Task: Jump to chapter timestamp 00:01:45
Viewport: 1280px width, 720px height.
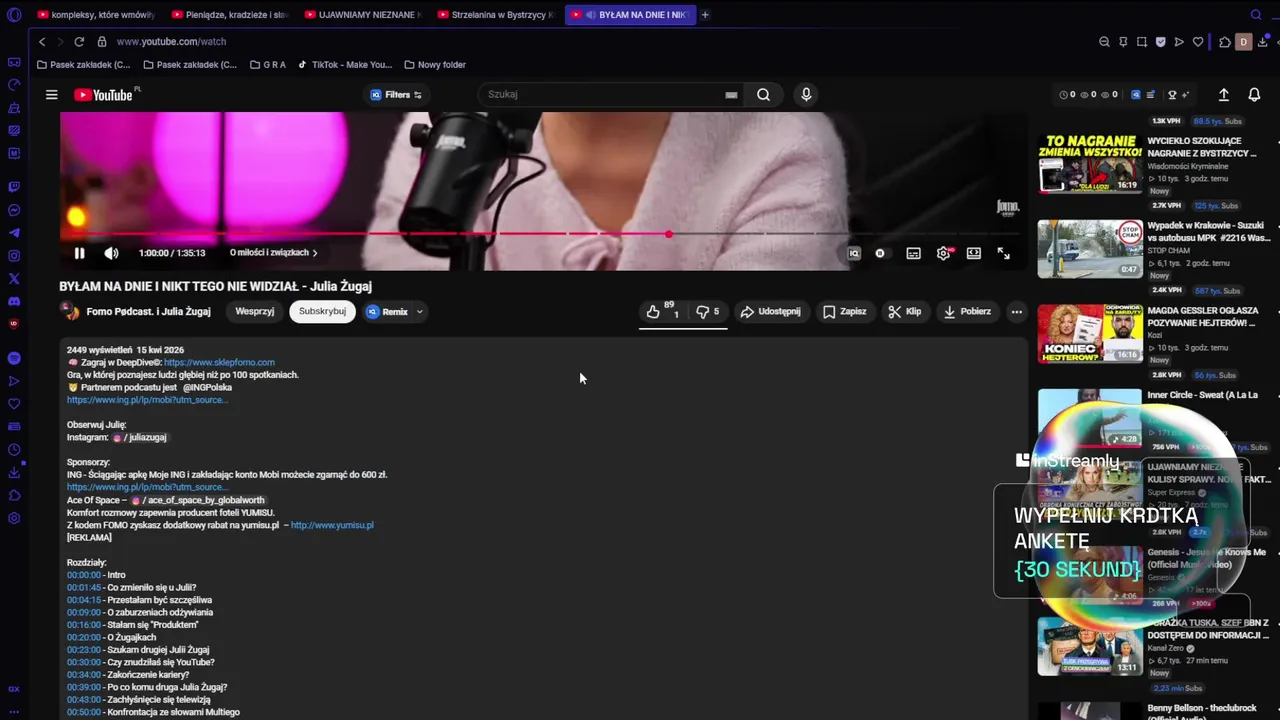Action: pos(84,588)
